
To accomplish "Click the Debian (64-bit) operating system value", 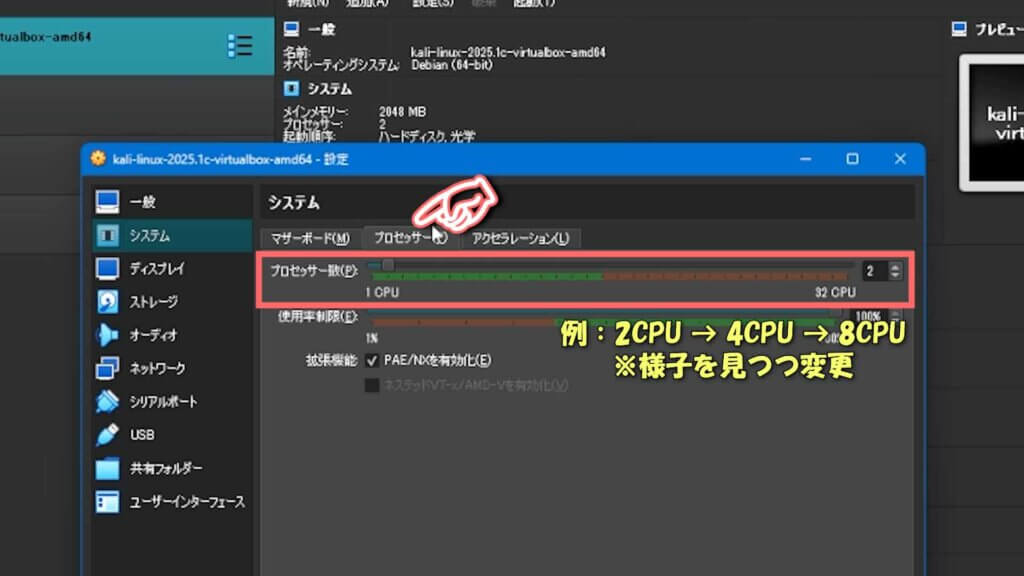I will 452,65.
